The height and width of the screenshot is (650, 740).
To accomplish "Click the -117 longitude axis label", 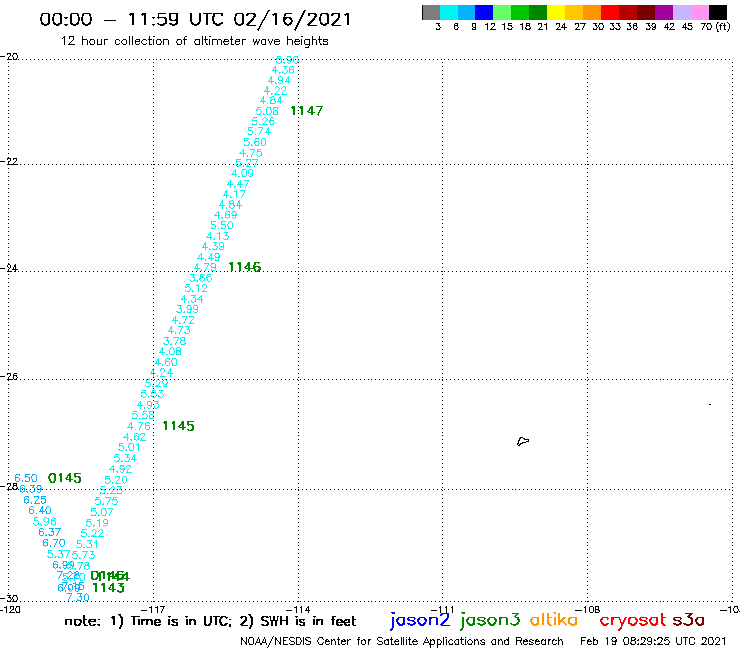I will [154, 609].
